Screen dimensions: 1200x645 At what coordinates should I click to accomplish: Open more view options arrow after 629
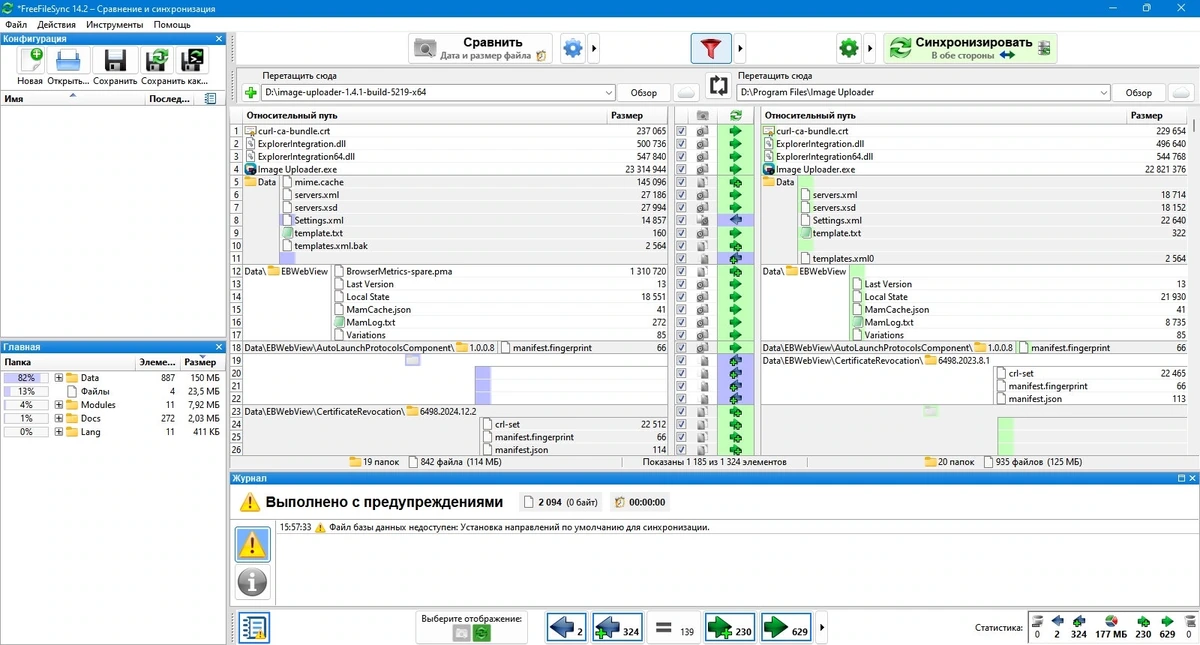pos(822,628)
